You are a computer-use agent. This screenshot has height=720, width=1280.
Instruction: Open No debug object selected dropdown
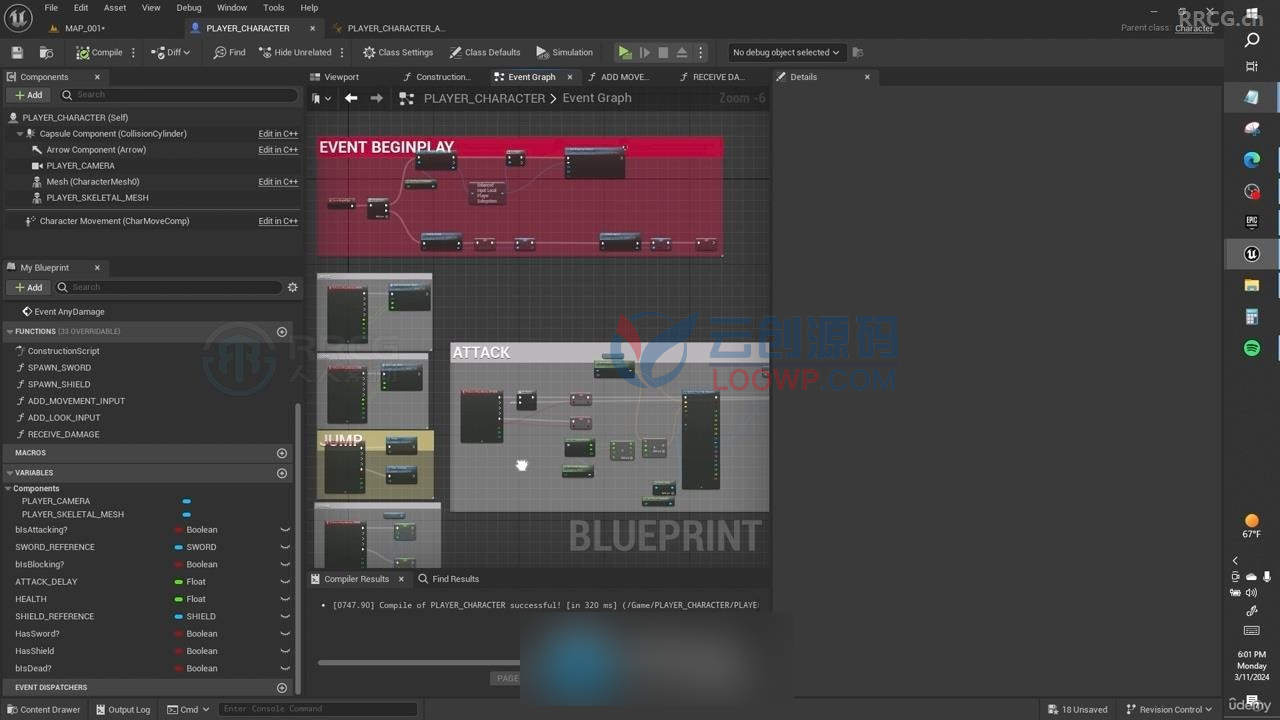pos(786,52)
